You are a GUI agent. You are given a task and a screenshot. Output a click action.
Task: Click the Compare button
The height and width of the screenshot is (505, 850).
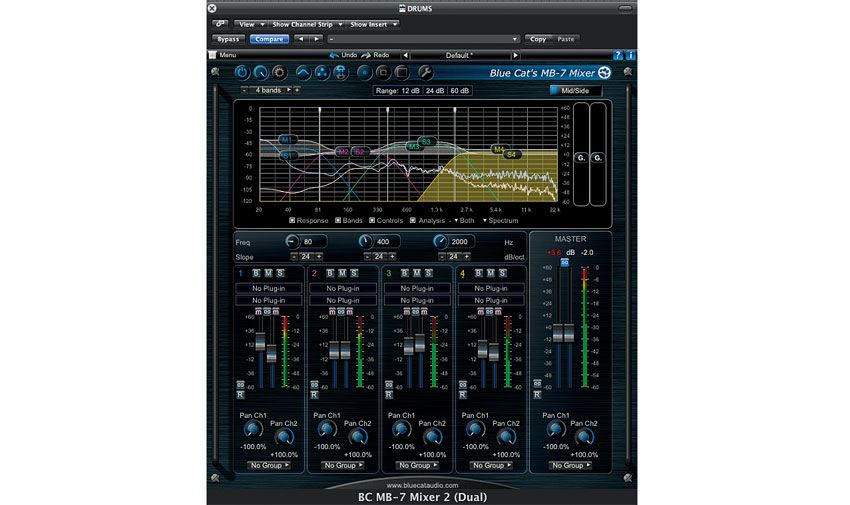pos(269,39)
